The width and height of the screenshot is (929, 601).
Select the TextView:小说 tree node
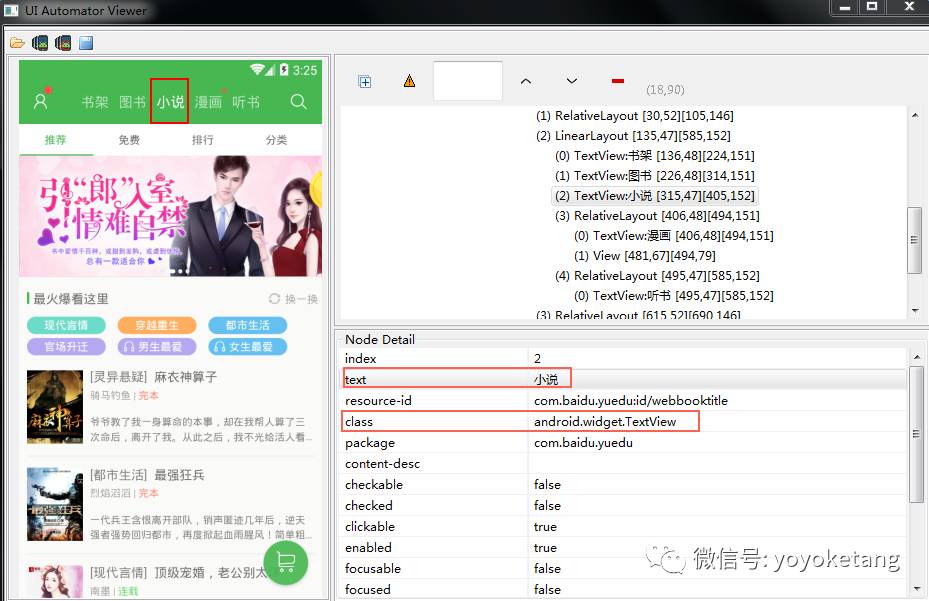655,196
